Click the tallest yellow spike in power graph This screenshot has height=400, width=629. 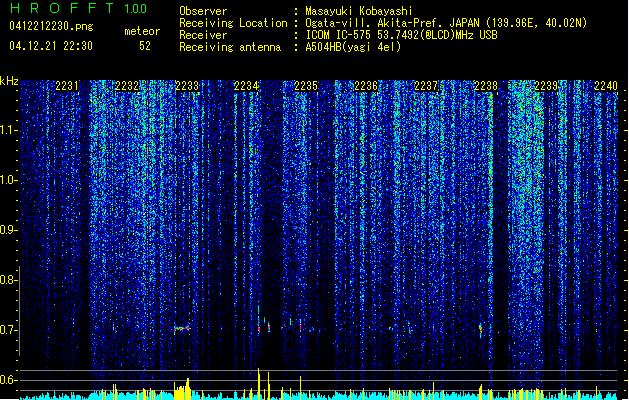[258, 383]
